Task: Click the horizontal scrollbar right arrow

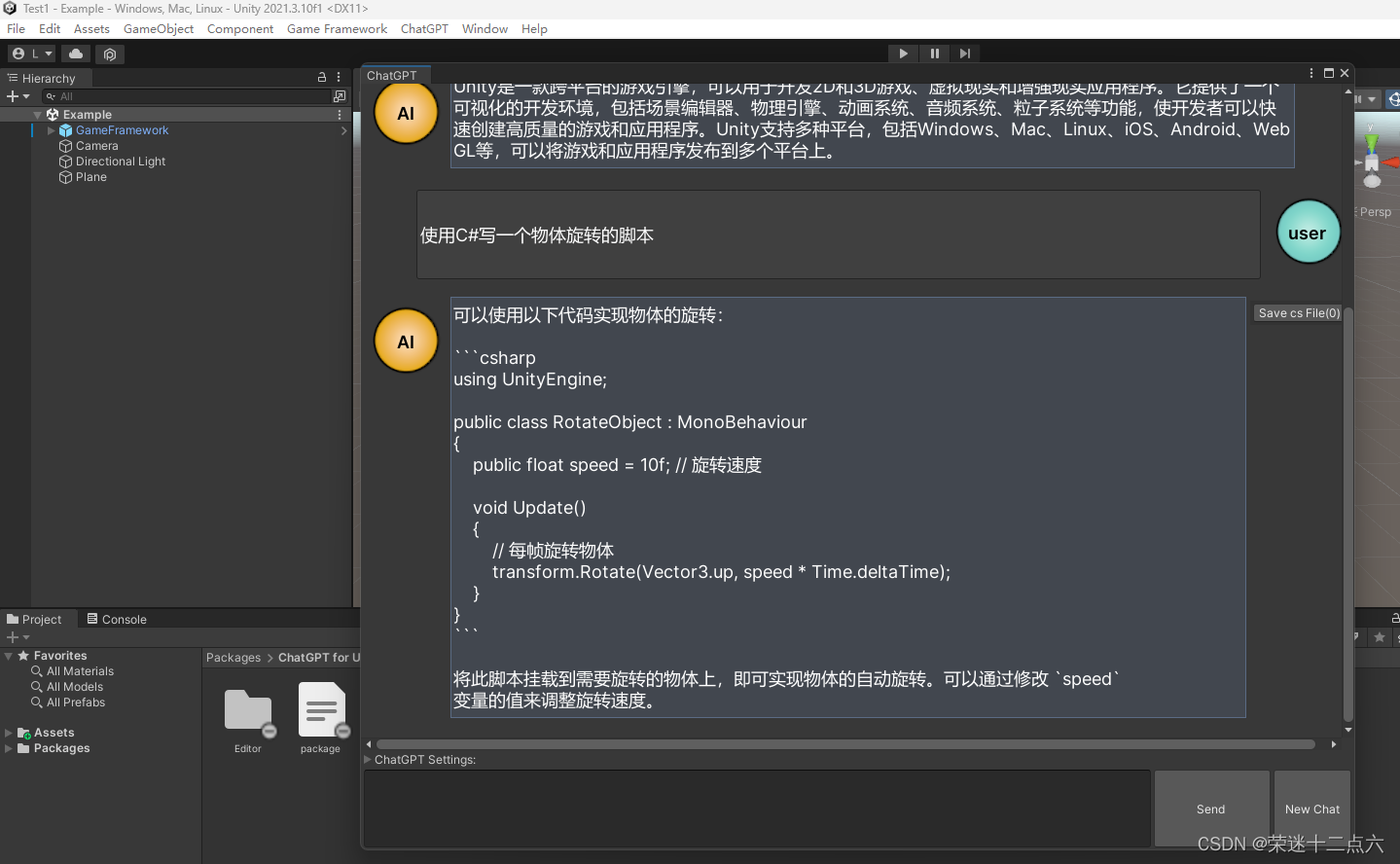Action: pyautogui.click(x=1333, y=744)
